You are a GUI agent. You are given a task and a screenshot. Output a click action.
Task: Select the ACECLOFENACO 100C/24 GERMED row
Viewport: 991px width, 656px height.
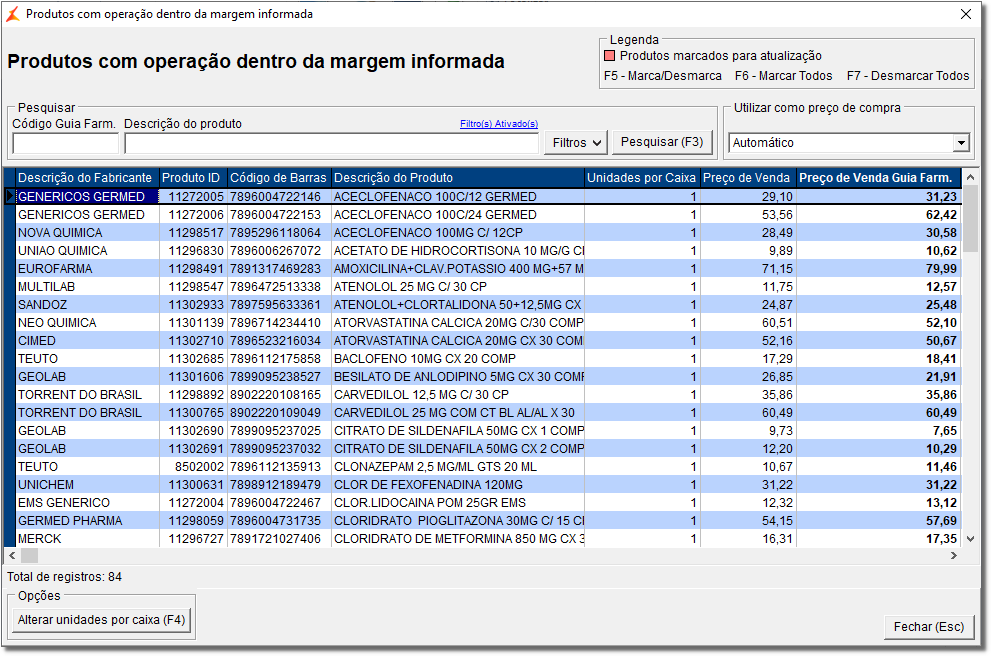click(x=489, y=215)
